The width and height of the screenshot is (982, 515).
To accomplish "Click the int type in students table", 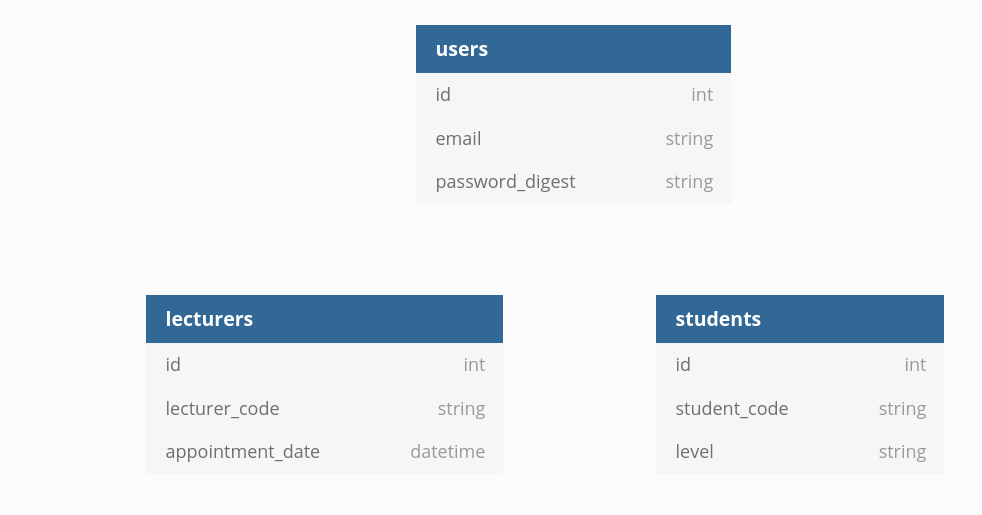I will [915, 365].
